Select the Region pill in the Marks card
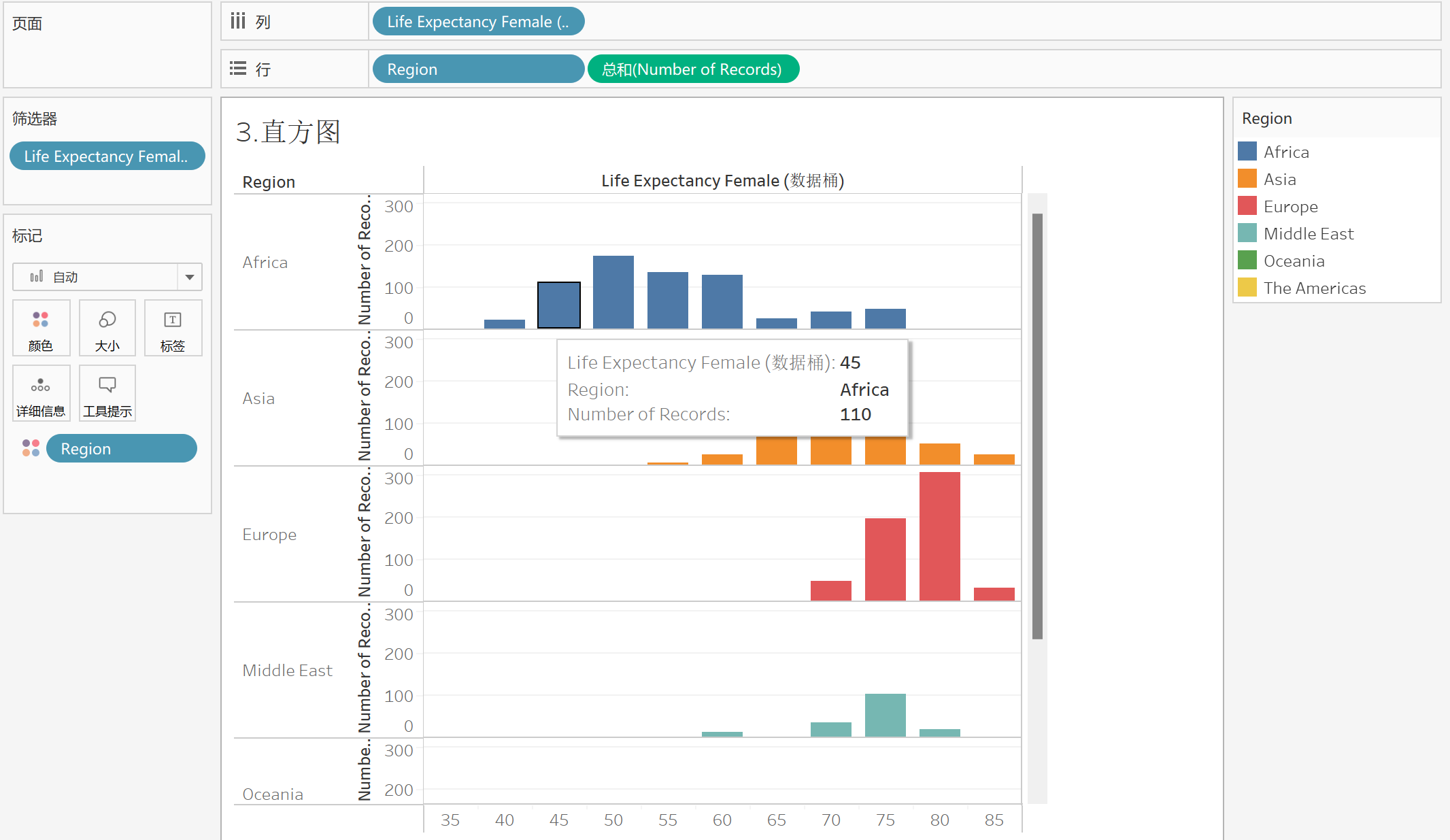The height and width of the screenshot is (840, 1450). click(121, 448)
